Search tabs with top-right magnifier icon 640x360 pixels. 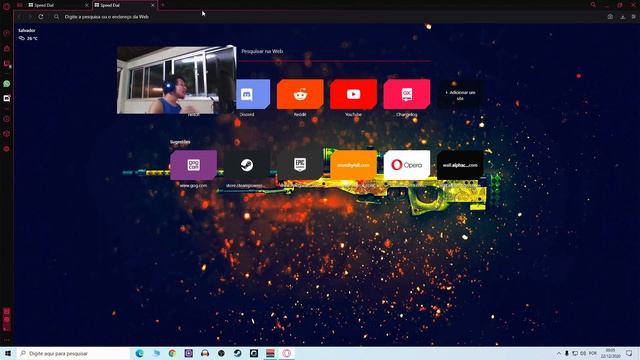click(x=593, y=5)
